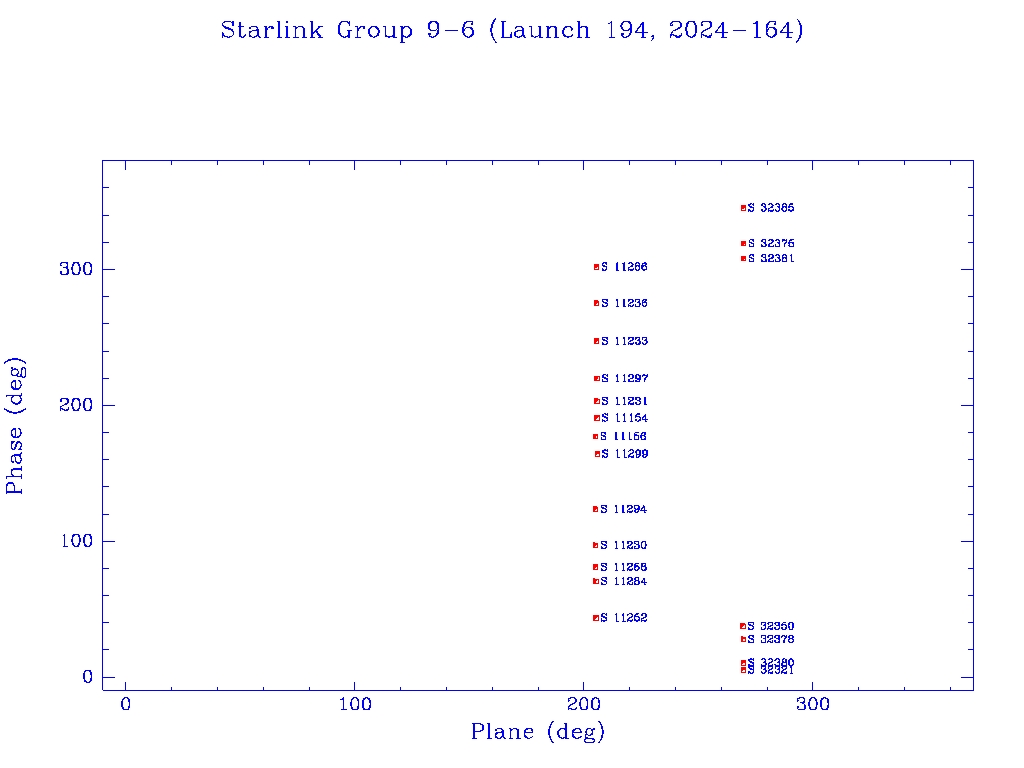Click the "0" tick label on Phase axis
The width and height of the screenshot is (1024, 768).
click(88, 677)
